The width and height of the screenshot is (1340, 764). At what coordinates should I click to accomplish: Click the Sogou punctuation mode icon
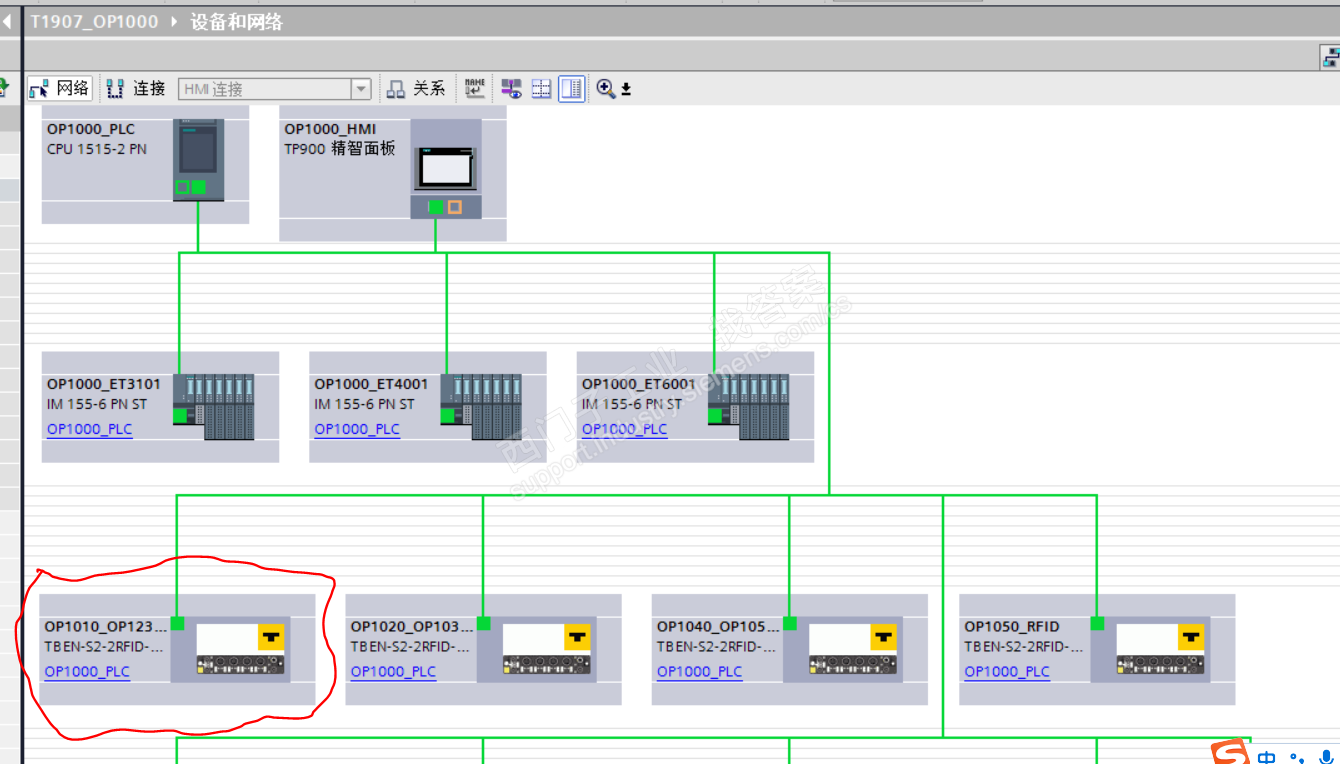[x=1298, y=758]
